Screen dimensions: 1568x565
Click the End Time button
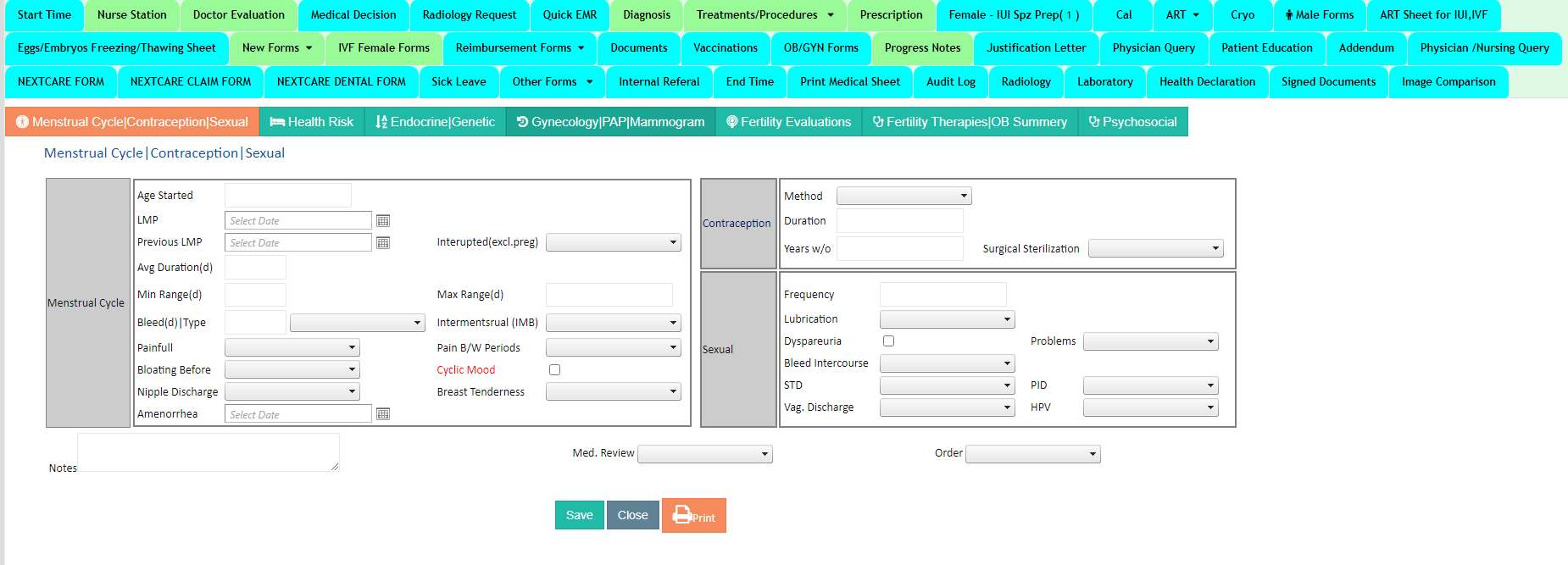[749, 82]
